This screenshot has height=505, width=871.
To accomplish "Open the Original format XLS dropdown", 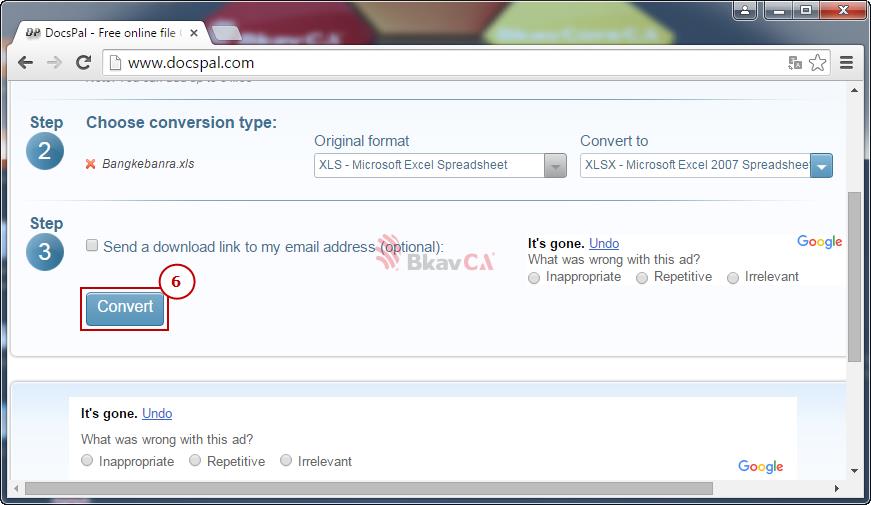I will tap(440, 166).
